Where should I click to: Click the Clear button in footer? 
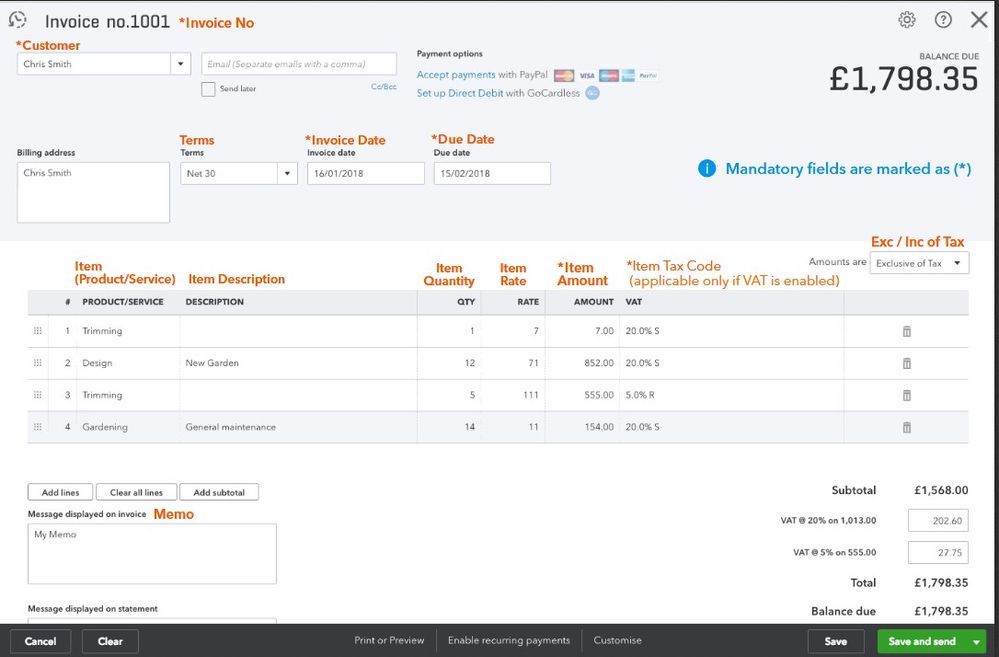click(110, 642)
